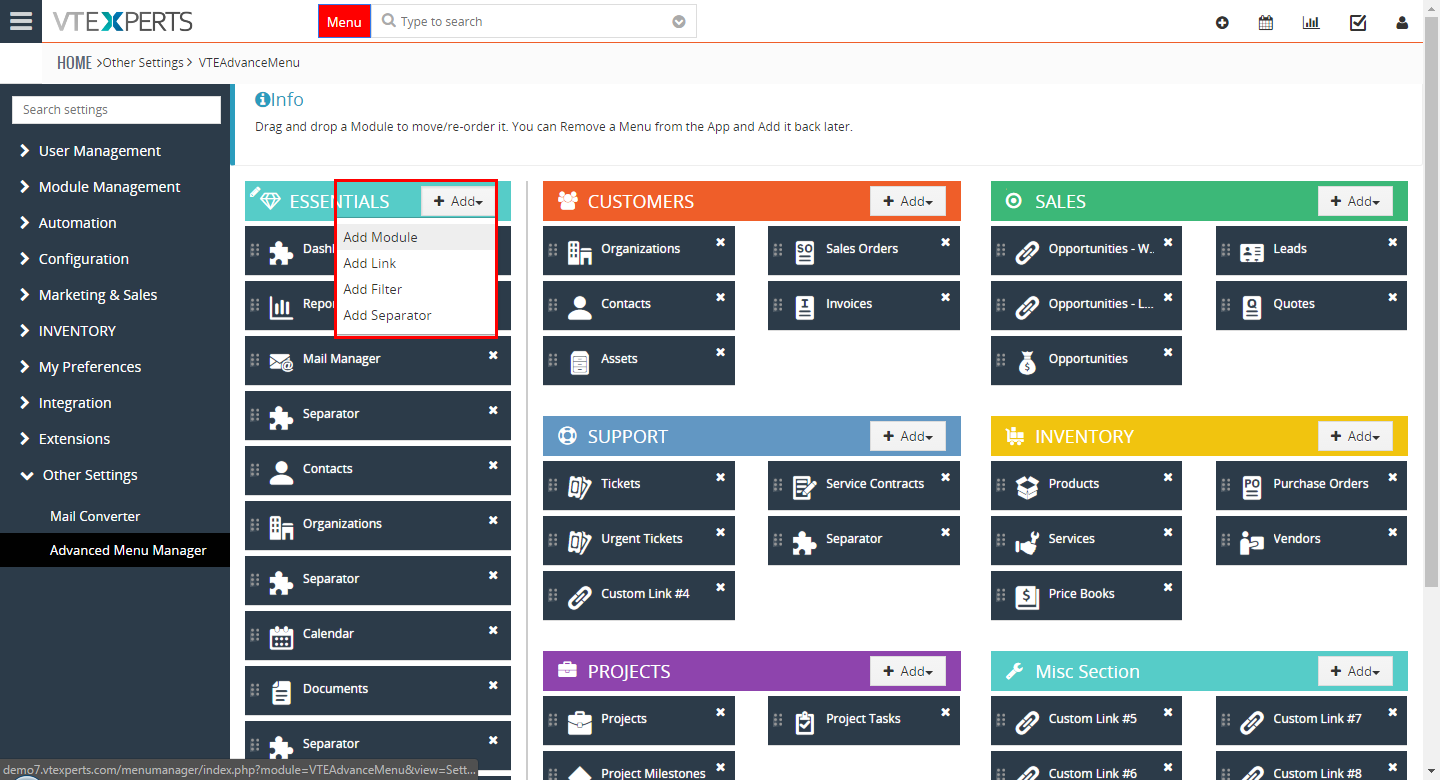Select Add Filter from dropdown
The height and width of the screenshot is (780, 1440).
coord(416,289)
